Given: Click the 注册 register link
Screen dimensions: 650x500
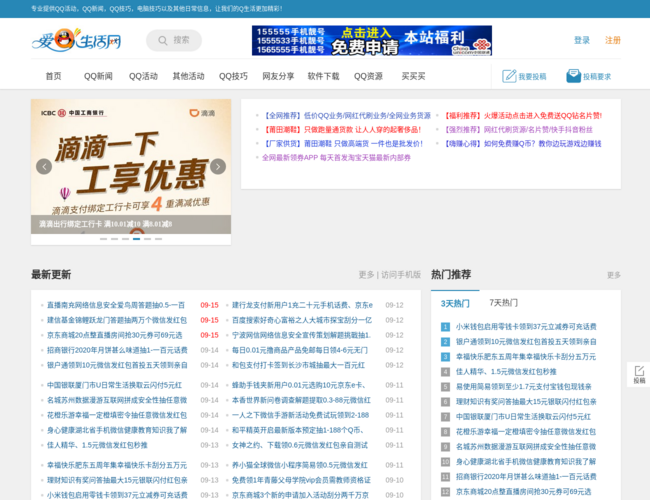Looking at the screenshot, I should [x=613, y=40].
